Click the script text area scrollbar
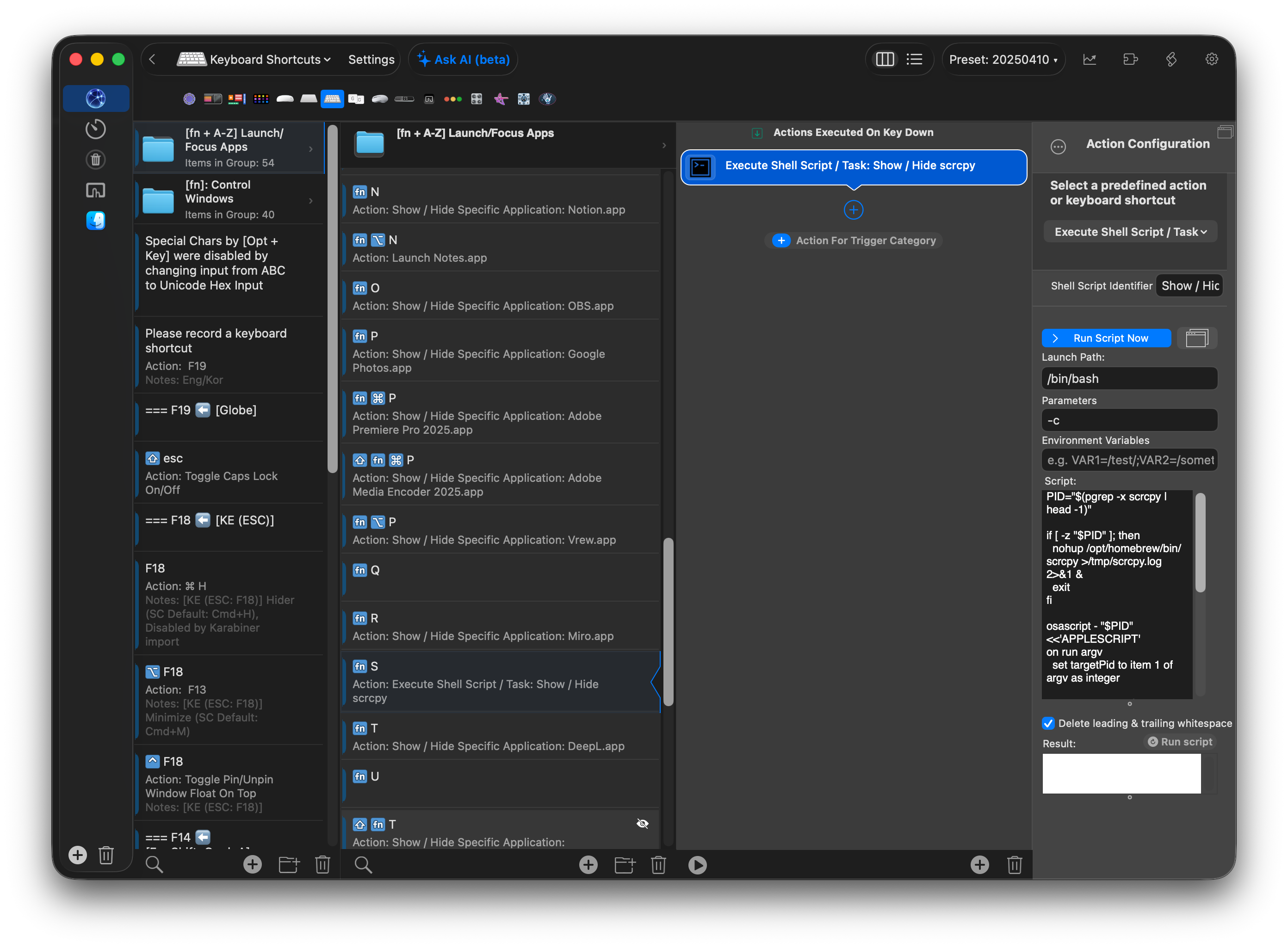This screenshot has height=948, width=1288. pyautogui.click(x=1200, y=542)
